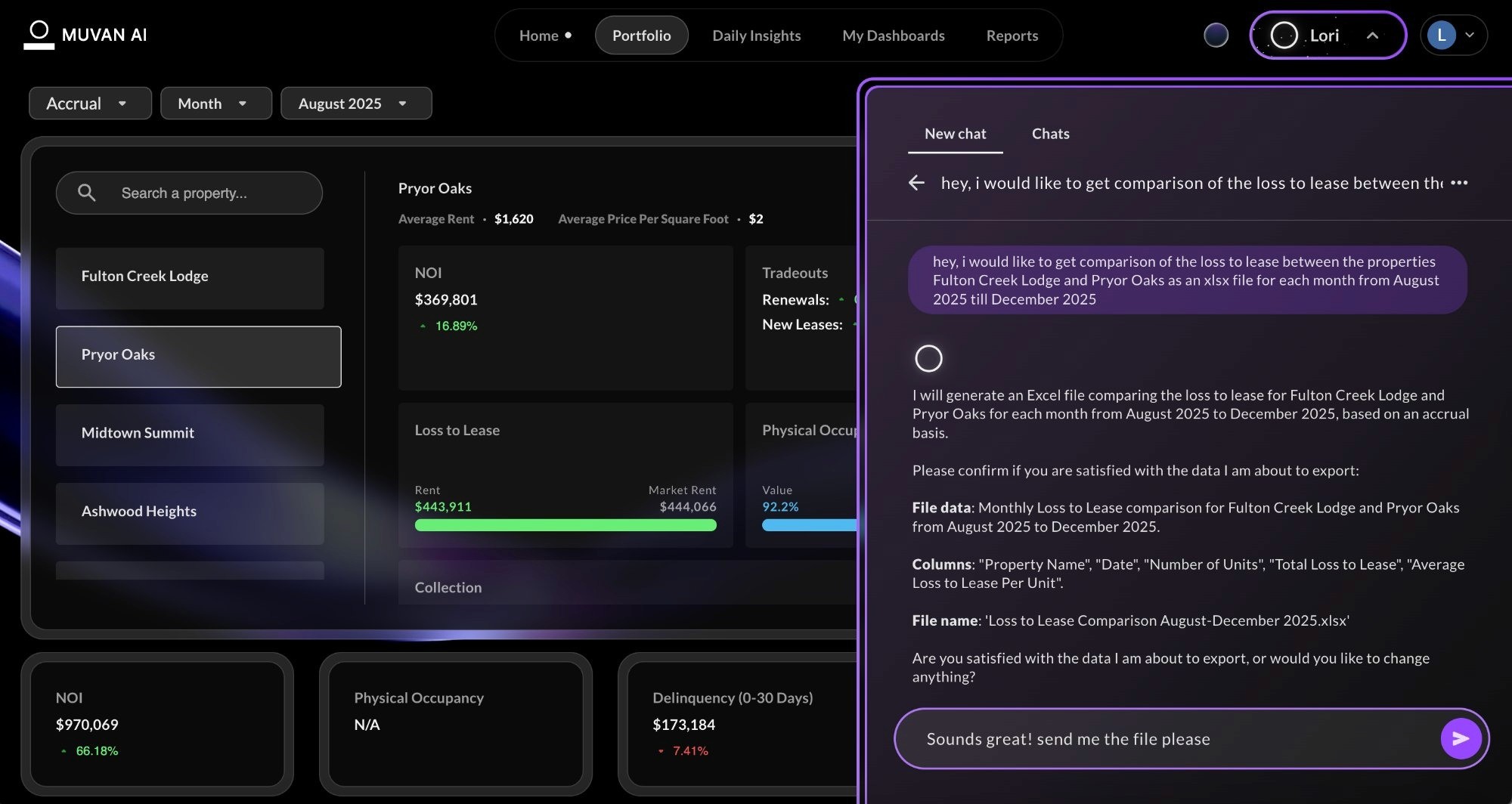Screen dimensions: 1512x804
Task: Click the Search a property field
Action: [189, 193]
